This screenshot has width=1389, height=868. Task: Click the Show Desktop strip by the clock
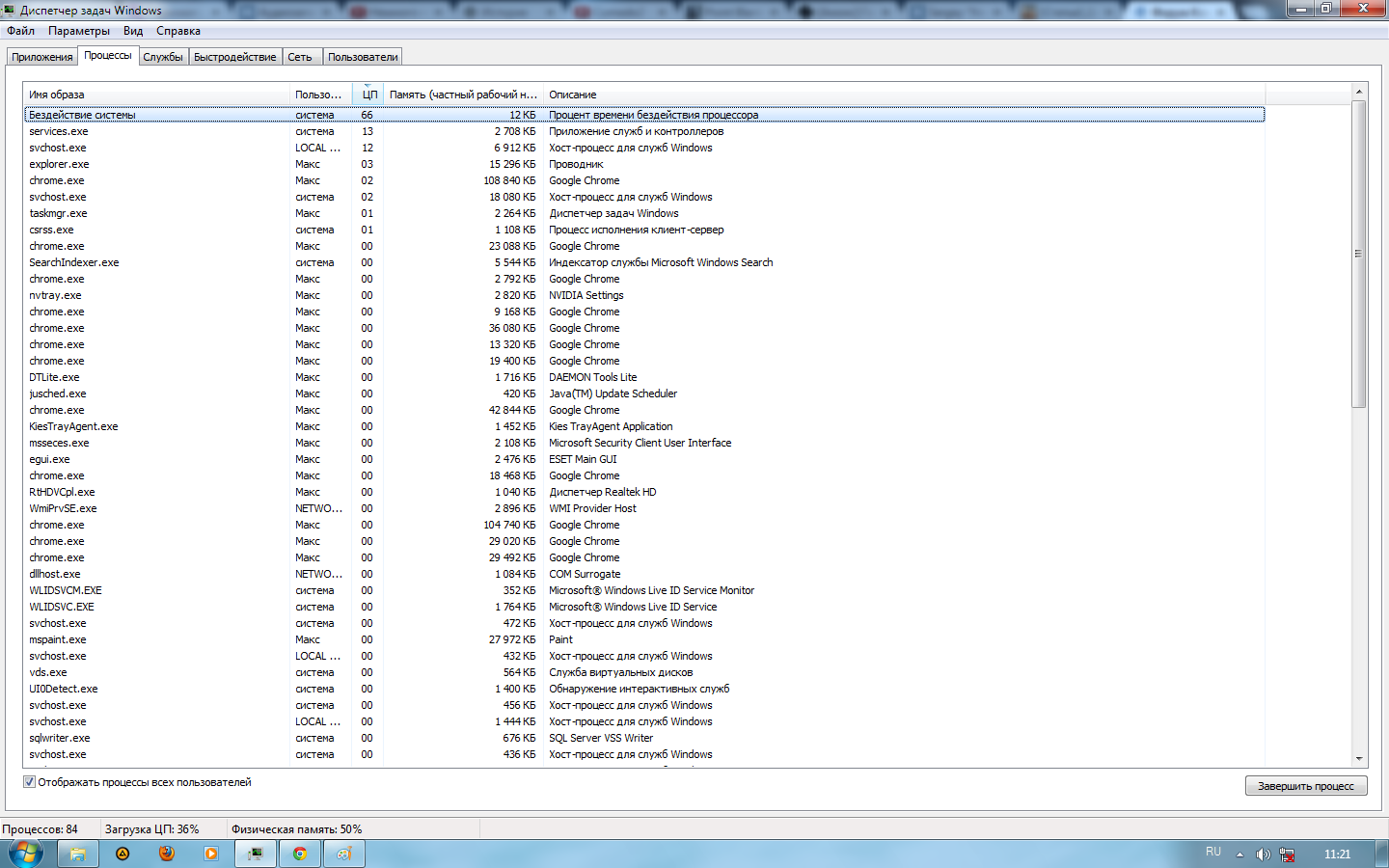point(1382,854)
